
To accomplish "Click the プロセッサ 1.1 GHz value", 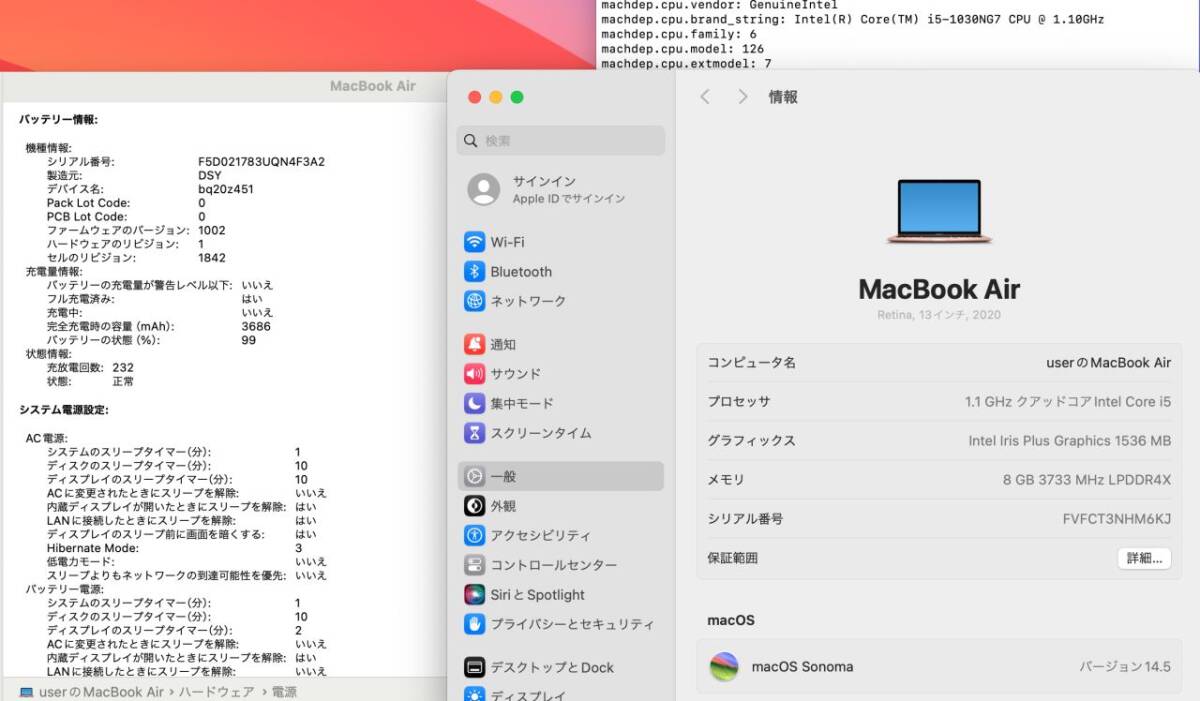I will click(x=1068, y=402).
